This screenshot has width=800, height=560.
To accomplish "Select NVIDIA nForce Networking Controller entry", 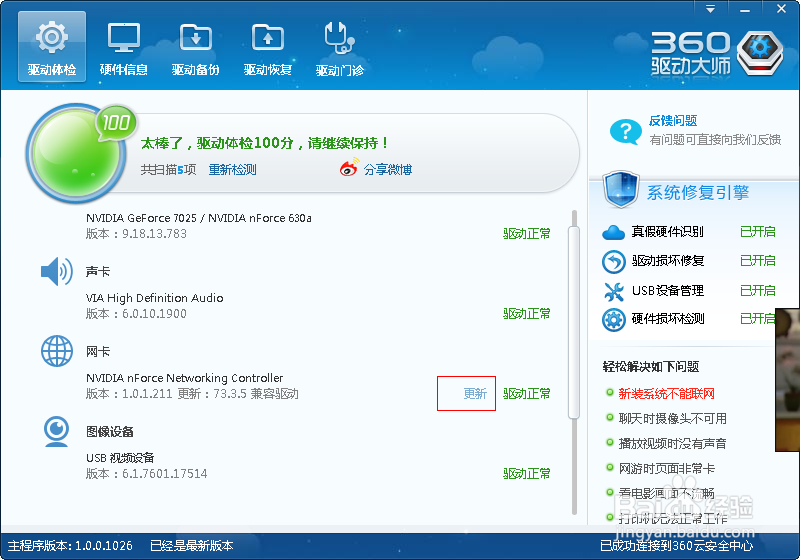I will coord(184,378).
